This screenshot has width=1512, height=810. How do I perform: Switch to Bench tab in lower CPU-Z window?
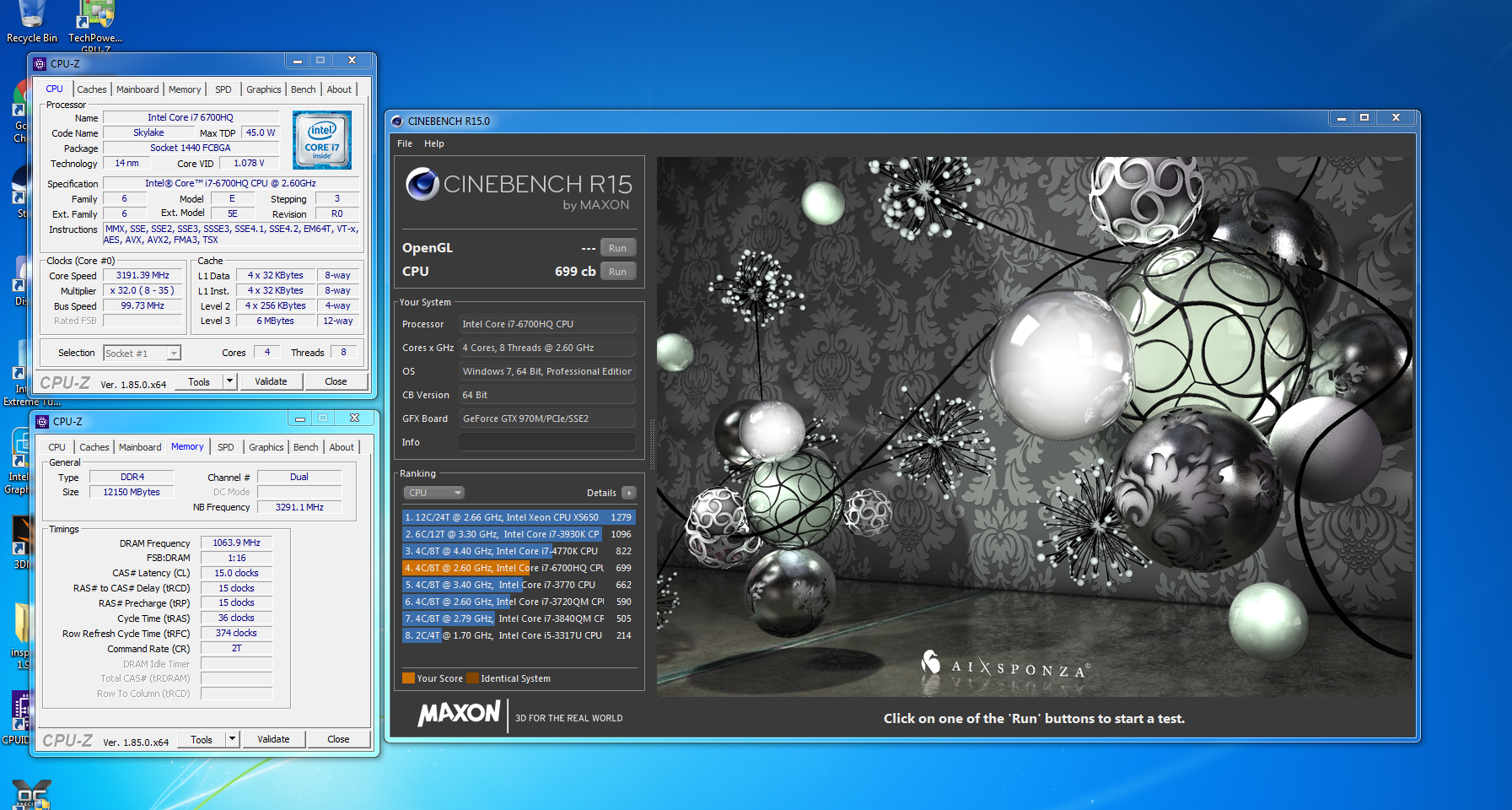click(306, 447)
